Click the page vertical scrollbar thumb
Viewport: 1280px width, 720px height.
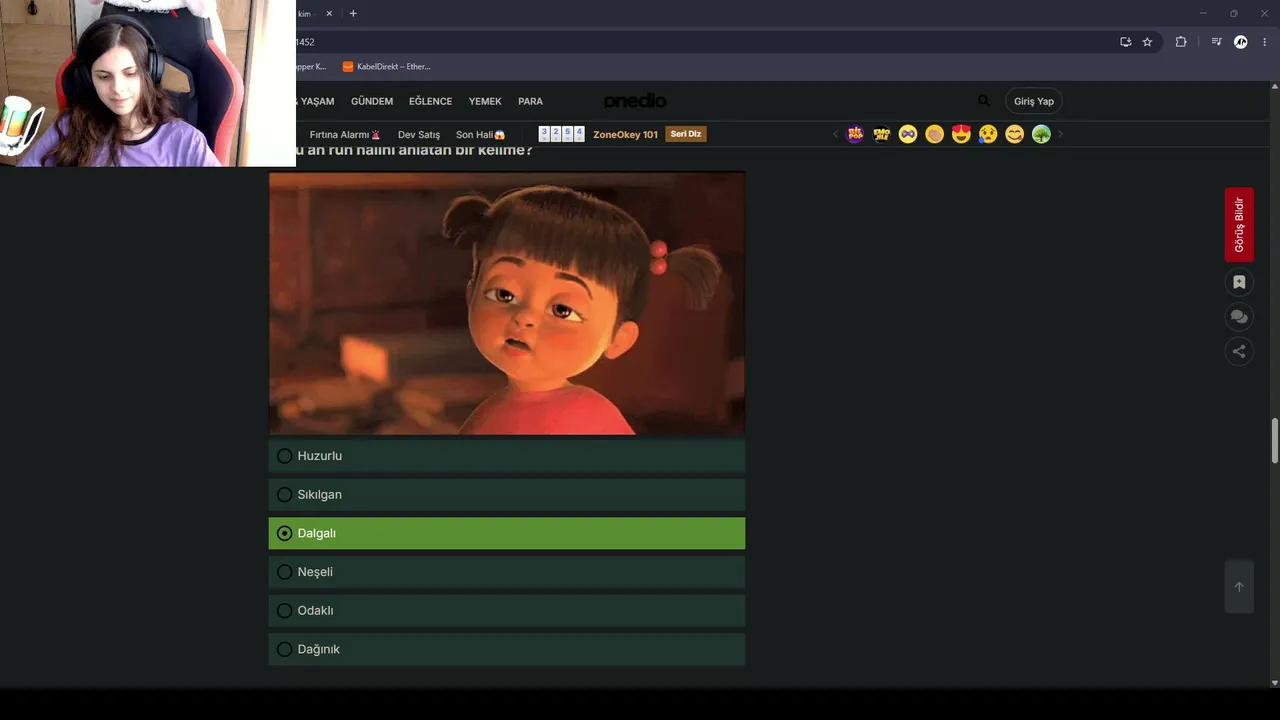point(1274,441)
